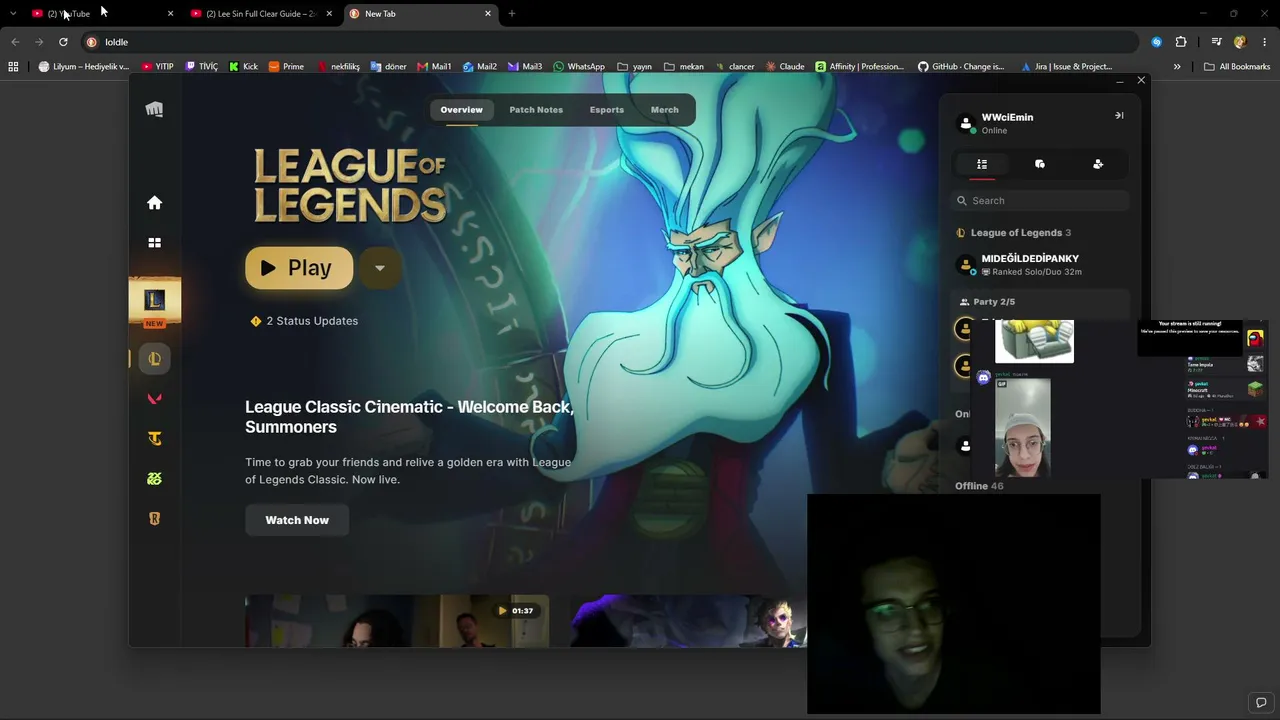This screenshot has width=1280, height=720.
Task: Open the Riot Games fist logo menu
Action: pos(154,110)
